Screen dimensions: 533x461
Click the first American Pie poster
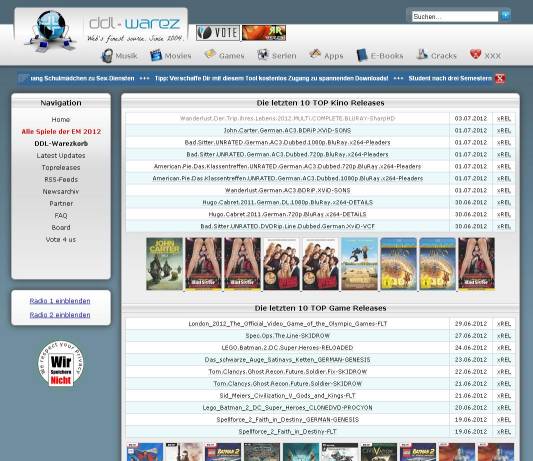coord(281,264)
